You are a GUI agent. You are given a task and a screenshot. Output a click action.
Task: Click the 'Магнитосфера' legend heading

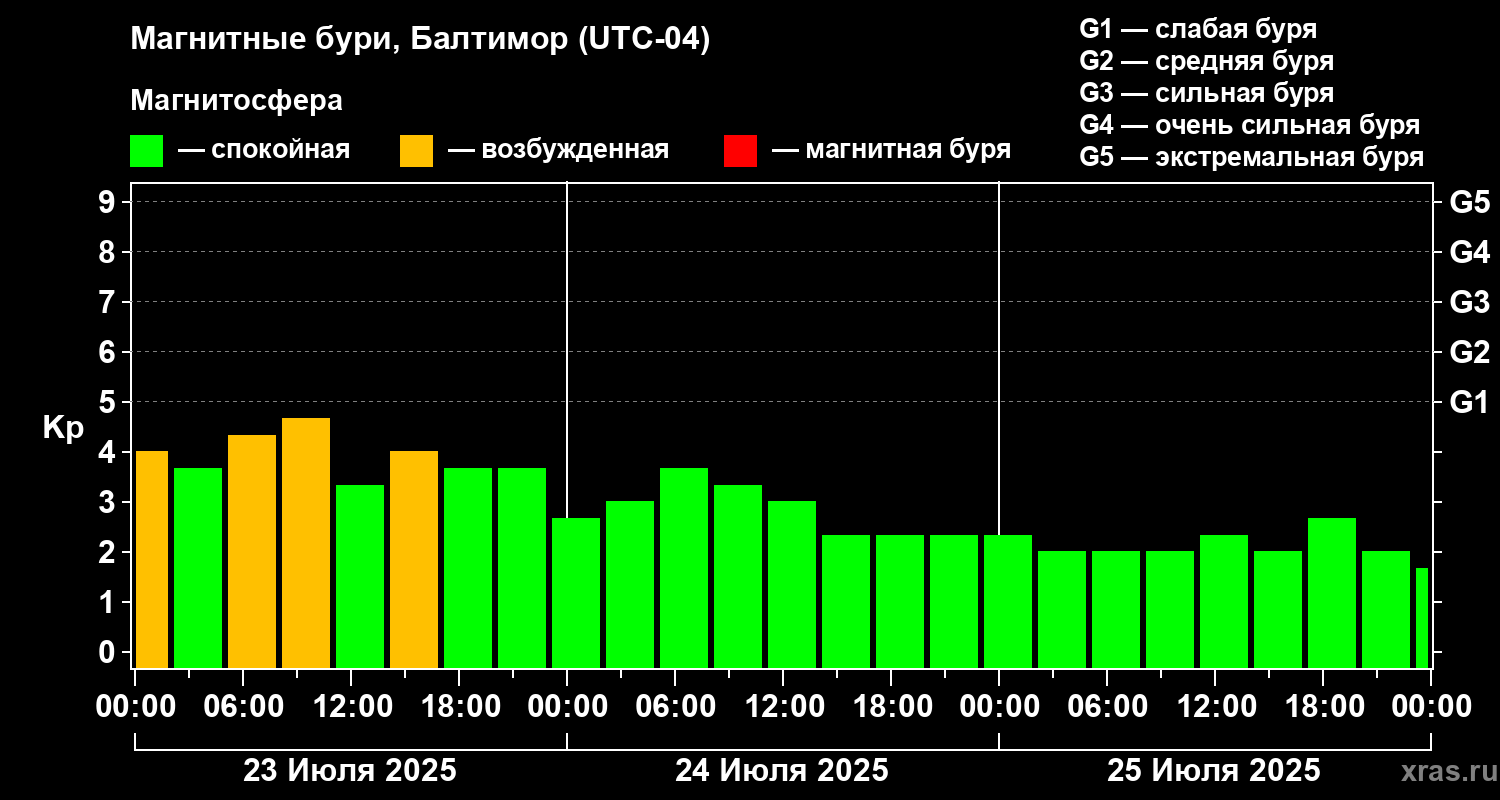click(236, 101)
